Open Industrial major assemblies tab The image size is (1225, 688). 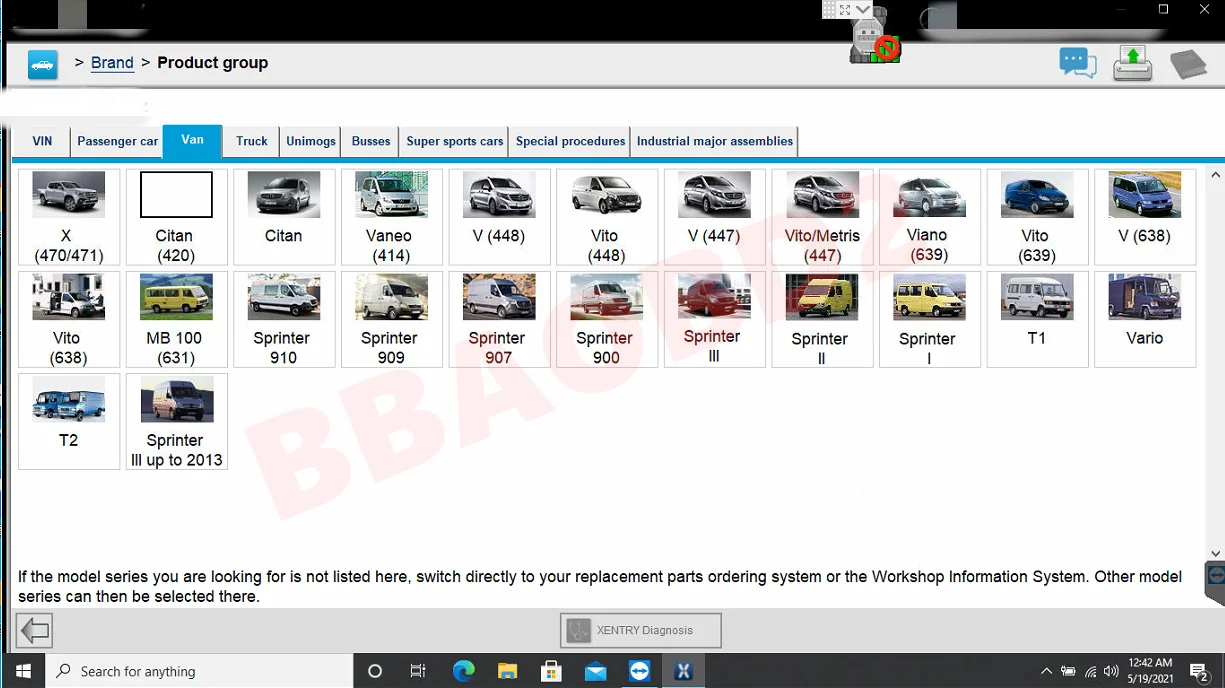(715, 141)
